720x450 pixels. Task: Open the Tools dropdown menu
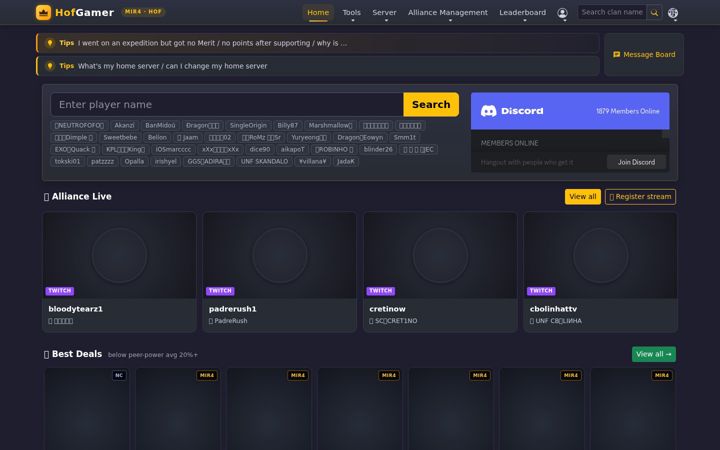click(x=351, y=13)
